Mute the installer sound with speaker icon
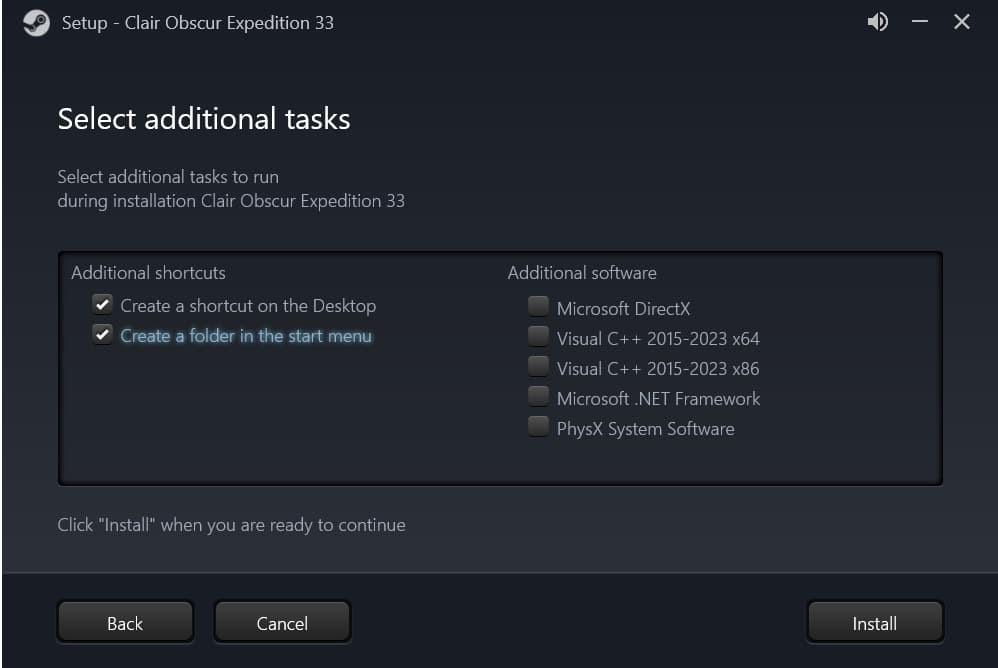 (x=877, y=22)
